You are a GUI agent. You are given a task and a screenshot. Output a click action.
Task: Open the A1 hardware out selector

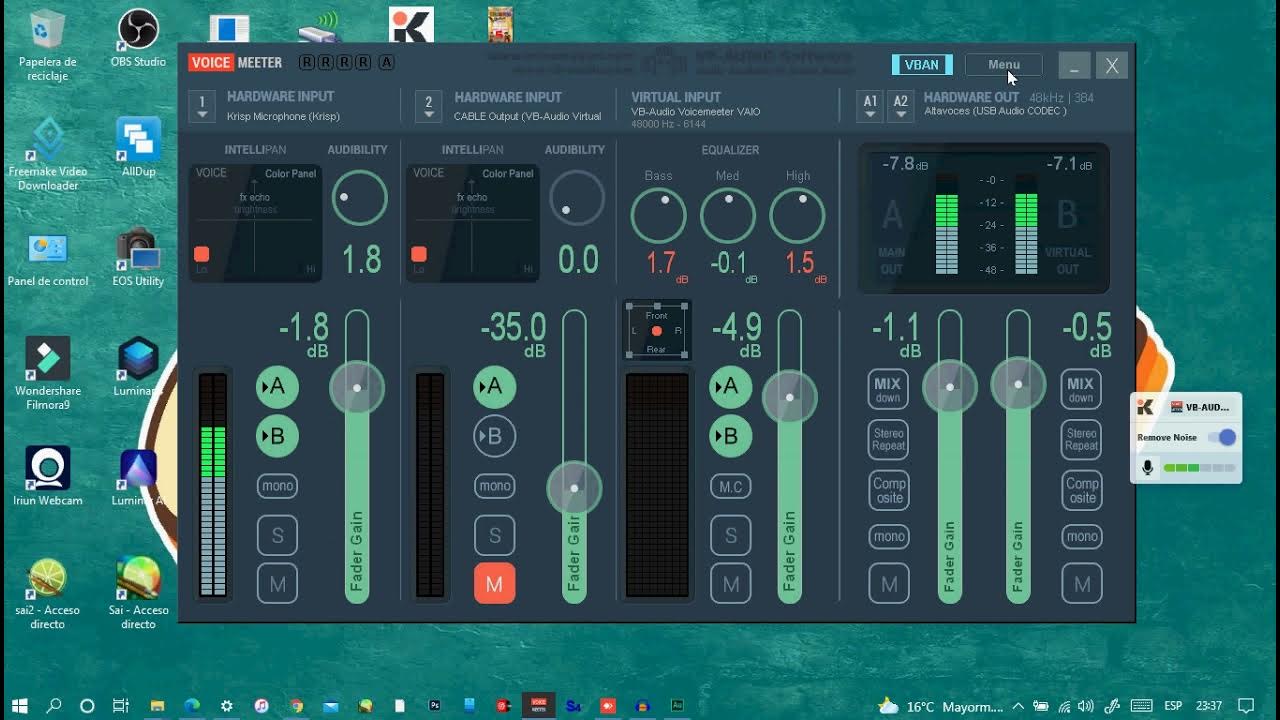click(x=870, y=107)
